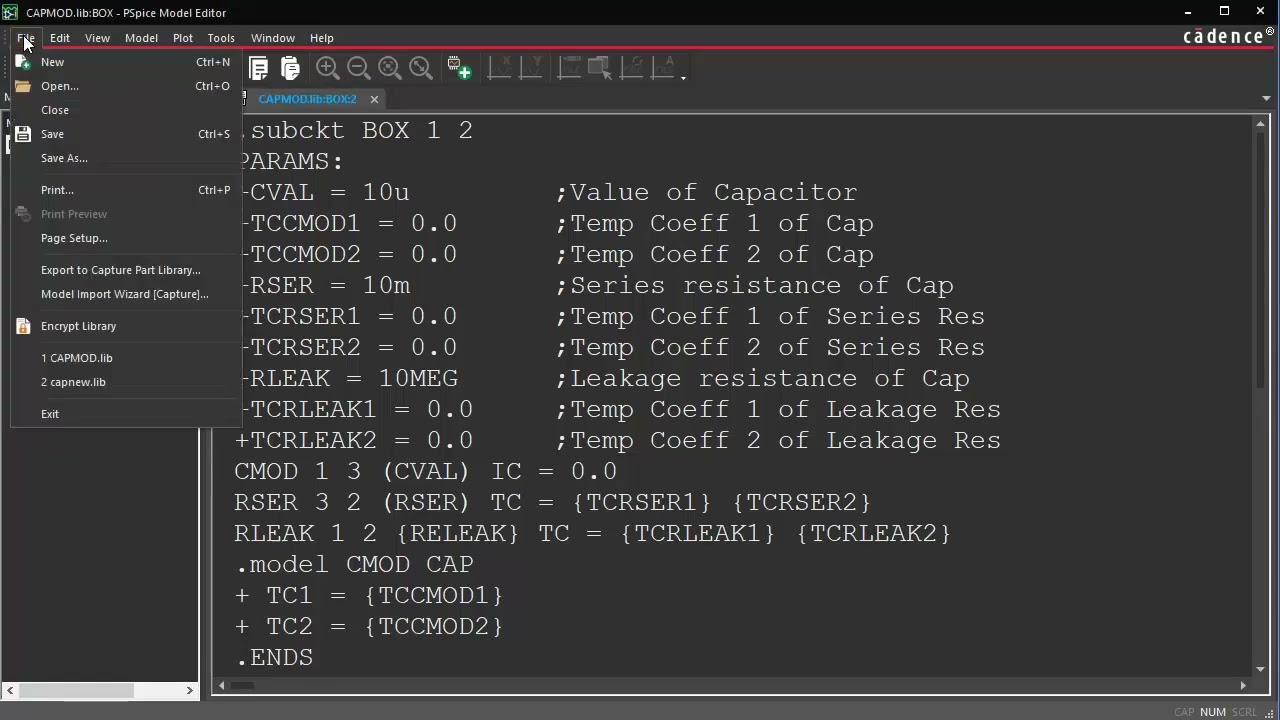The image size is (1280, 720).
Task: Click the NUM indicator in status bar
Action: pos(1213,712)
